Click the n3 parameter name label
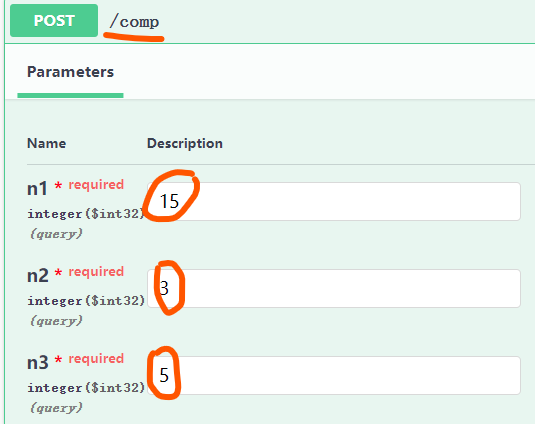This screenshot has height=424, width=535. [x=38, y=362]
